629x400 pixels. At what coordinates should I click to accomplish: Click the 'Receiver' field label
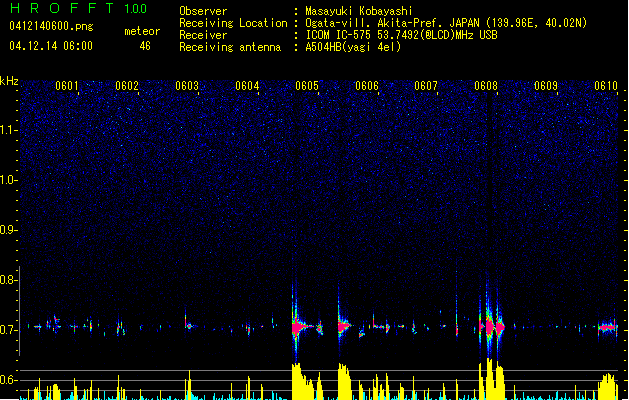[203, 35]
